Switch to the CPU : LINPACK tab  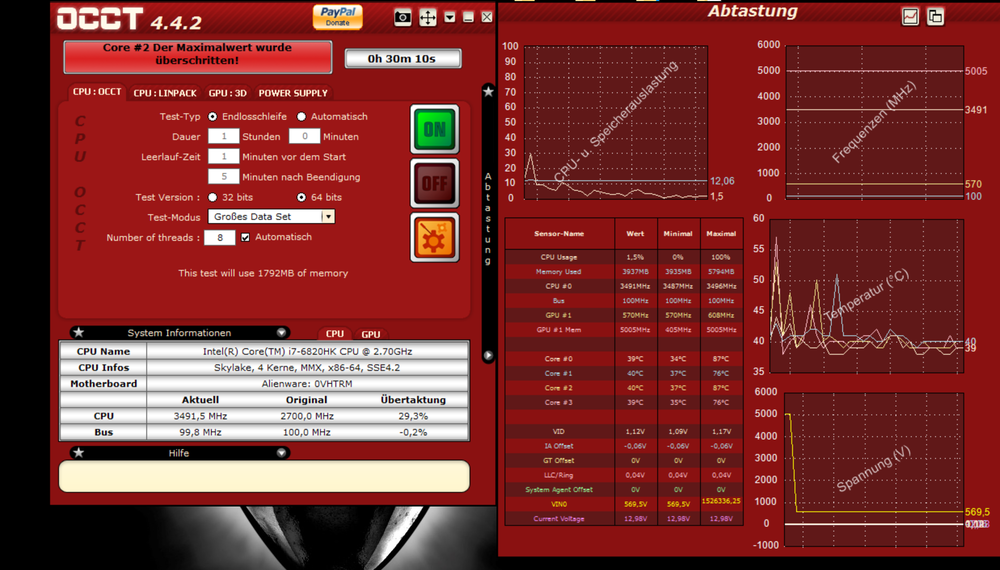(165, 93)
